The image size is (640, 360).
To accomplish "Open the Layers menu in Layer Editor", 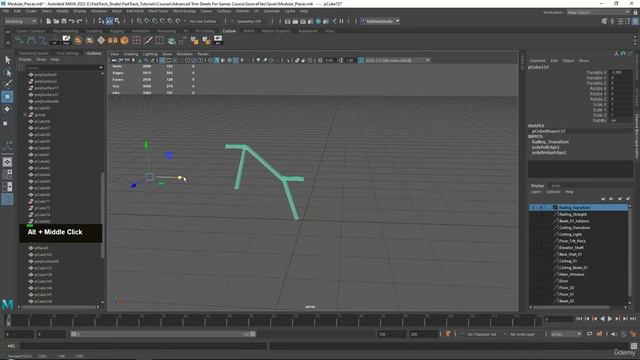I will (x=536, y=191).
